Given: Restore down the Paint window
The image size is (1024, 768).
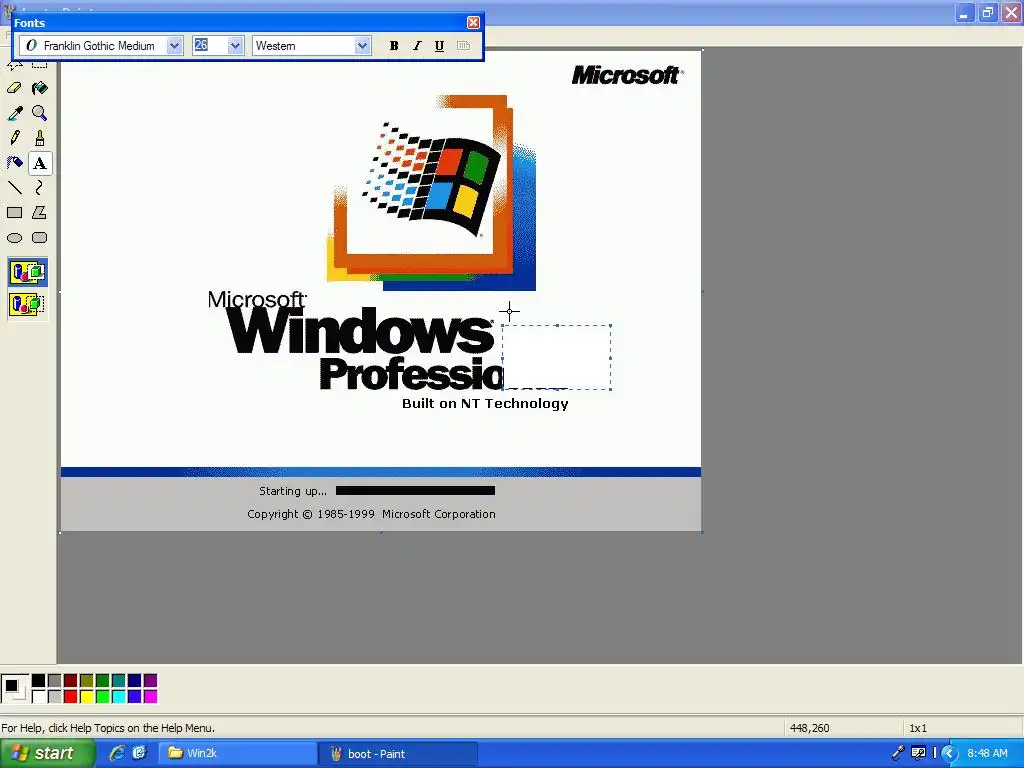Looking at the screenshot, I should (x=987, y=12).
